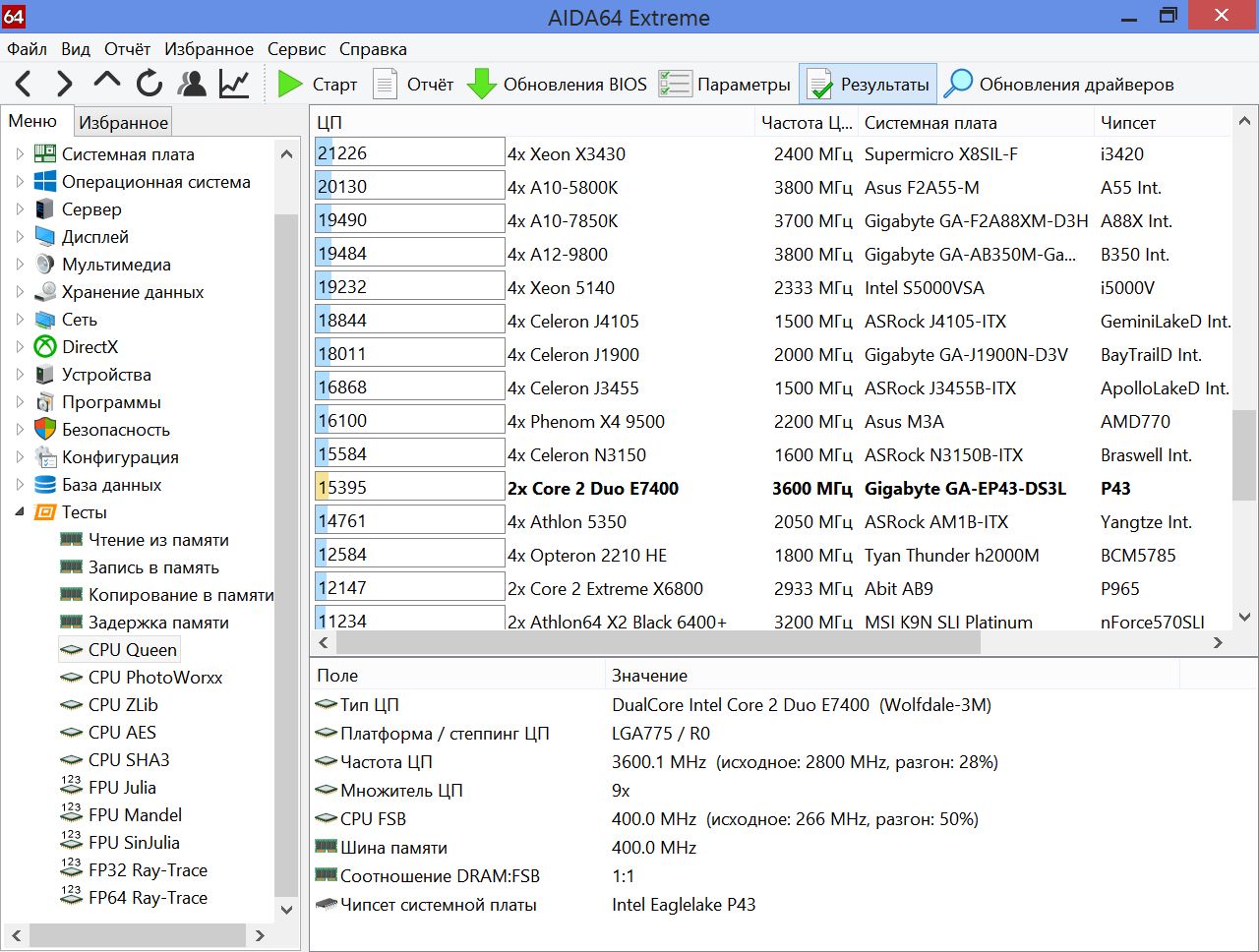Screen dimensions: 1259x952
Task: Sort results by the Чипсет column header
Action: click(1163, 122)
